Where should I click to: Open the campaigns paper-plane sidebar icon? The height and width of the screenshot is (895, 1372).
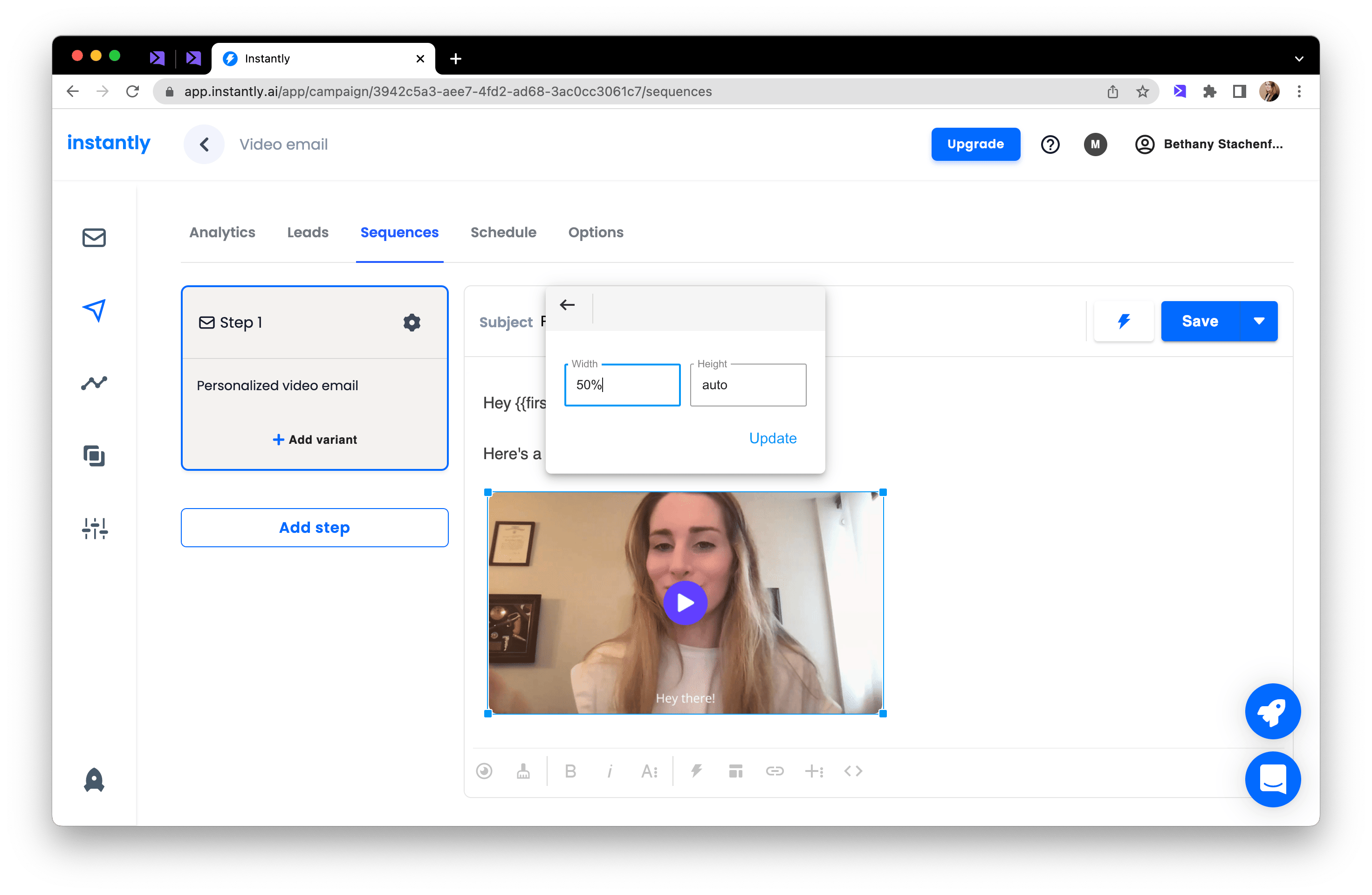[94, 310]
